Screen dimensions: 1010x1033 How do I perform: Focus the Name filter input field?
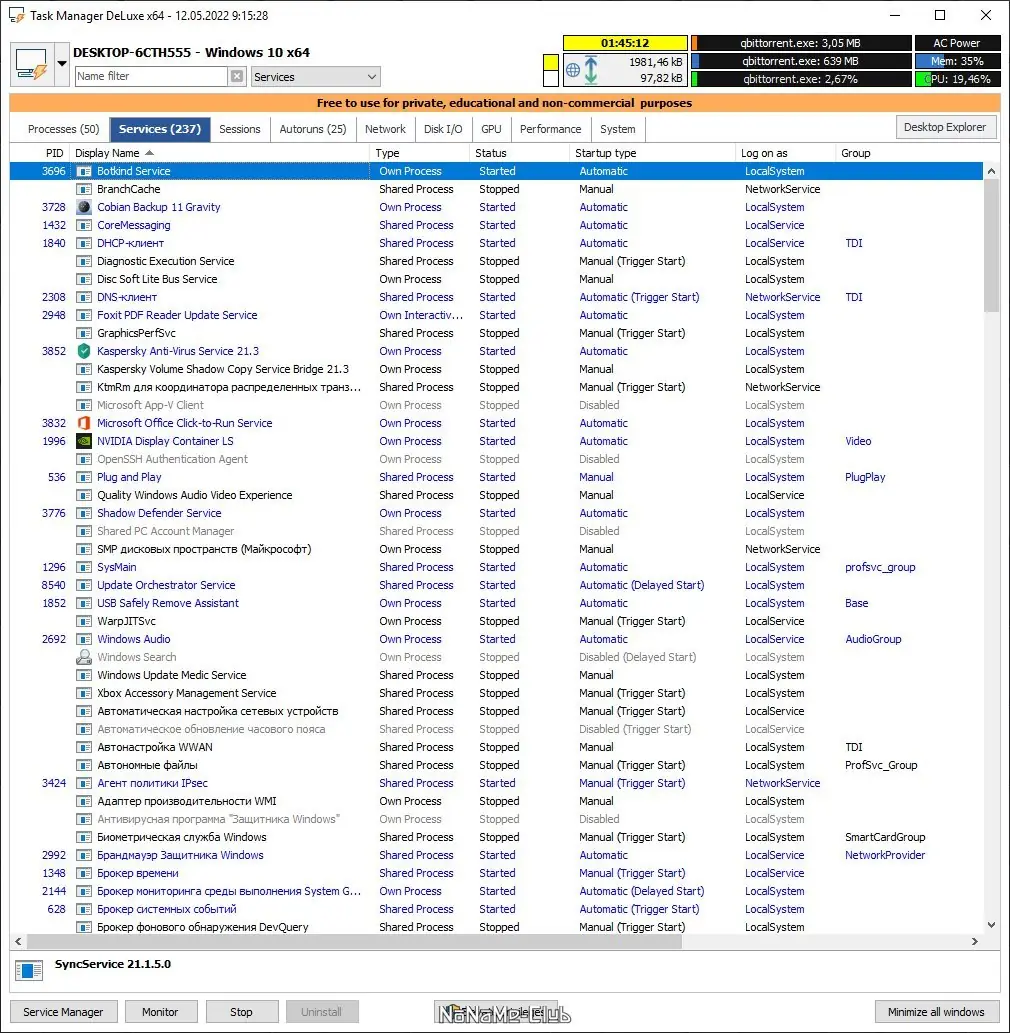pos(151,76)
